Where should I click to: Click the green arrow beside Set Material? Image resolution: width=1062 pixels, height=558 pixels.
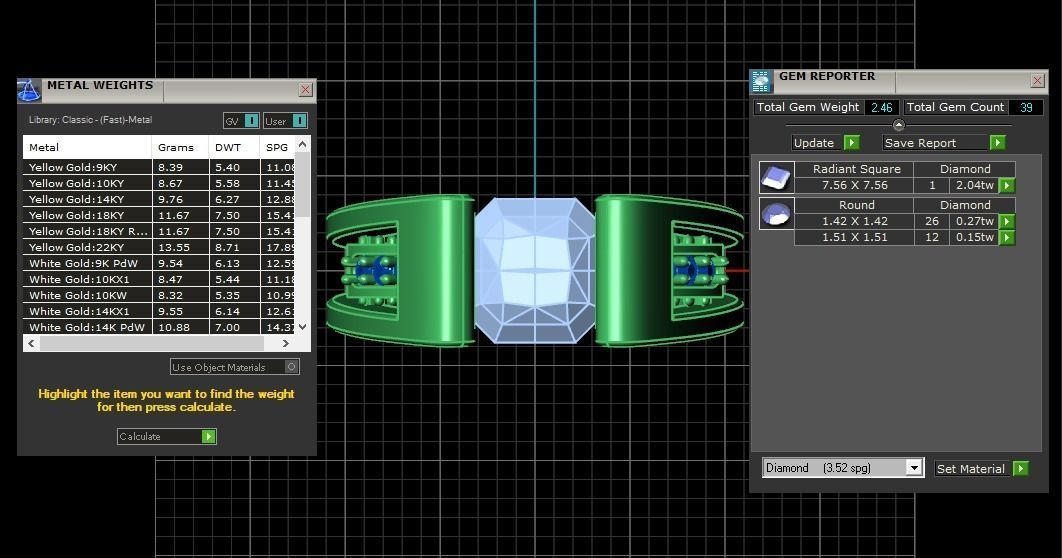[x=1021, y=469]
